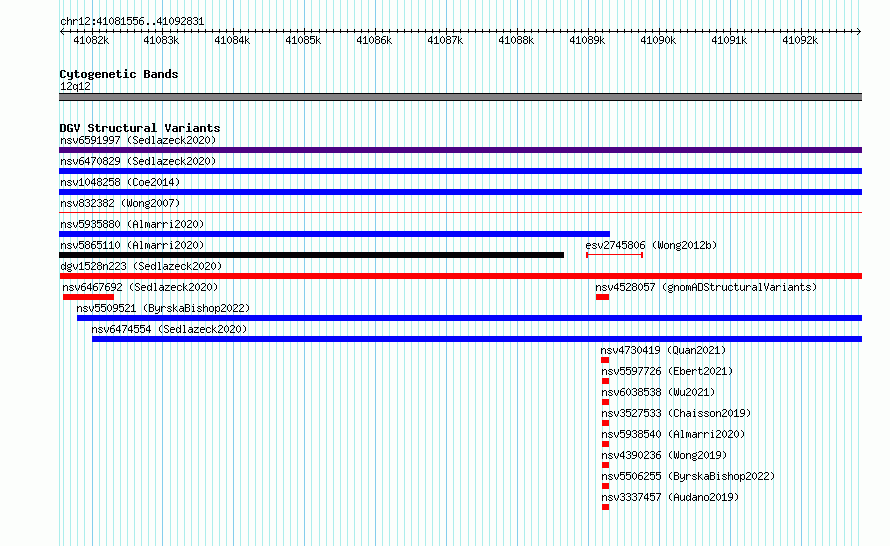Click the thin red nsv832382 line
The image size is (890, 546).
pos(460,213)
